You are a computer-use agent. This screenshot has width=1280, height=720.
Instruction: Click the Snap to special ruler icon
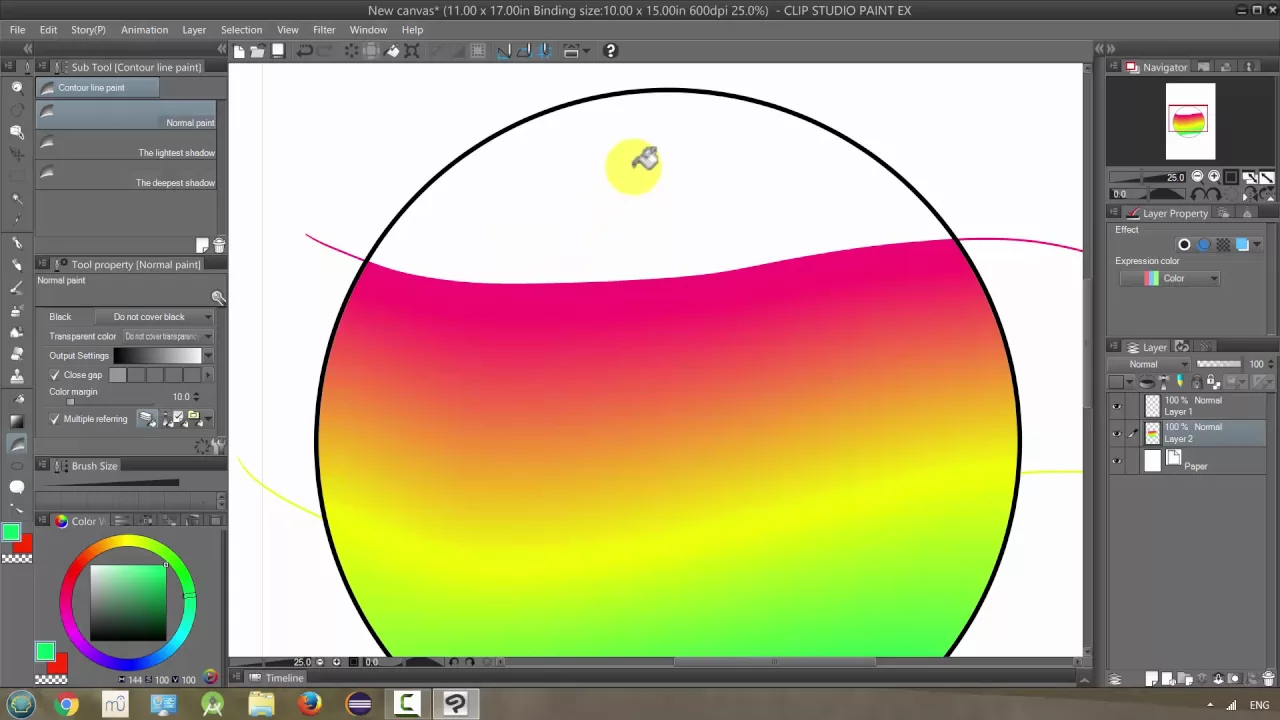click(x=524, y=51)
